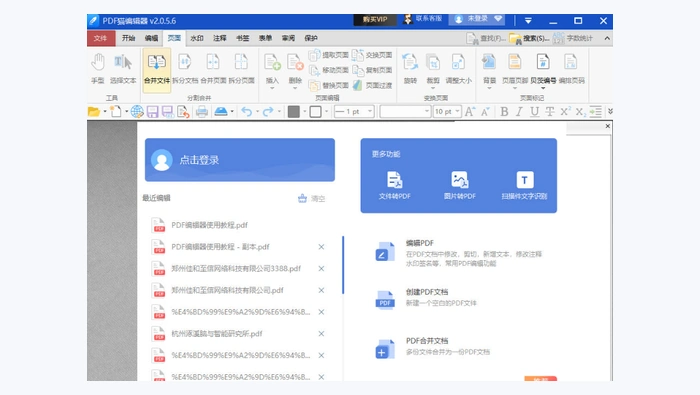Toggle Underline formatting (U)

pyautogui.click(x=534, y=112)
